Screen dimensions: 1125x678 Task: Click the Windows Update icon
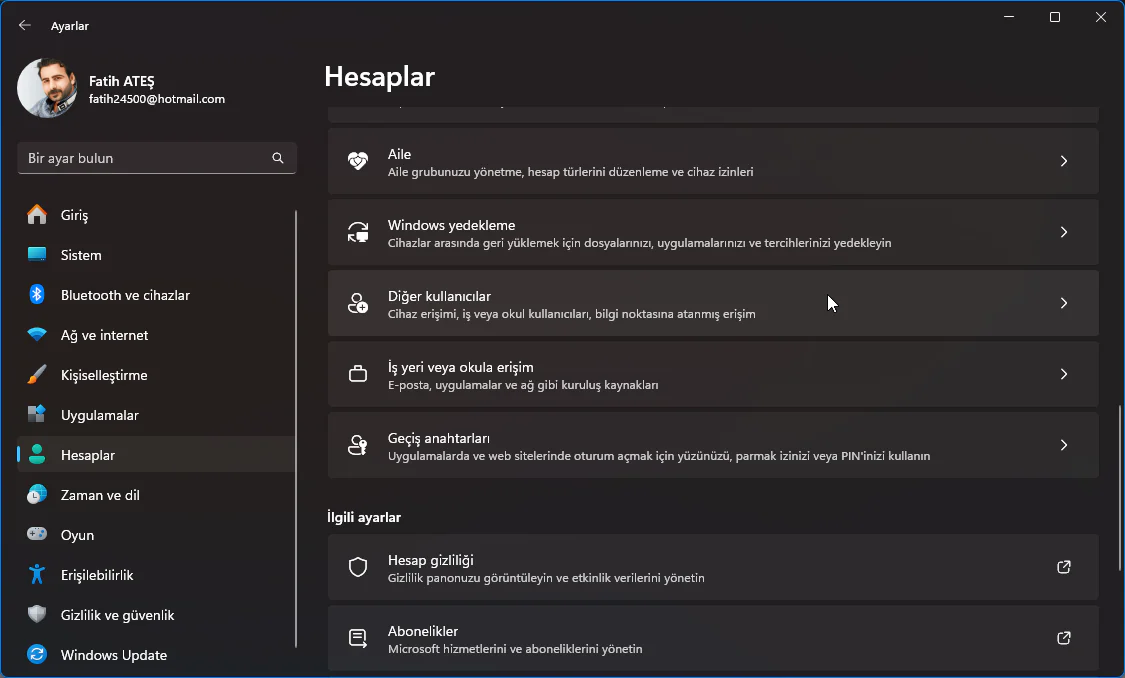coord(33,655)
